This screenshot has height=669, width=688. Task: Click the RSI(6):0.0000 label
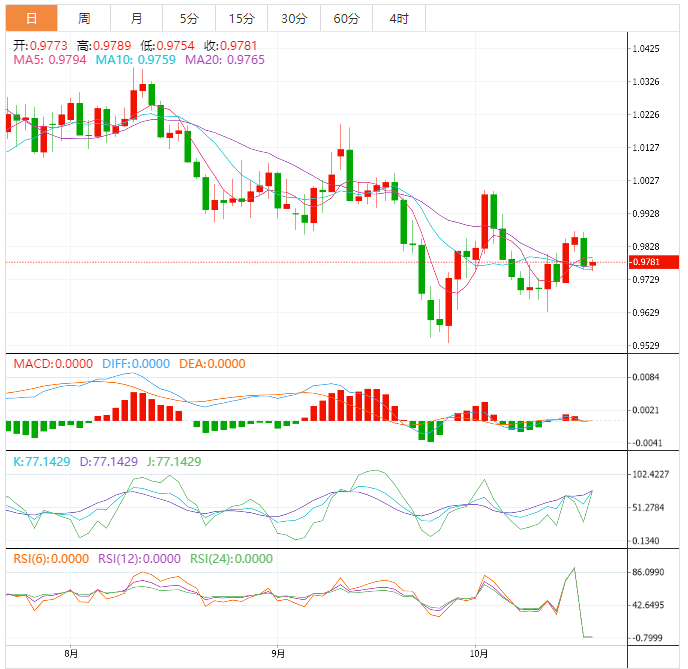pyautogui.click(x=51, y=559)
